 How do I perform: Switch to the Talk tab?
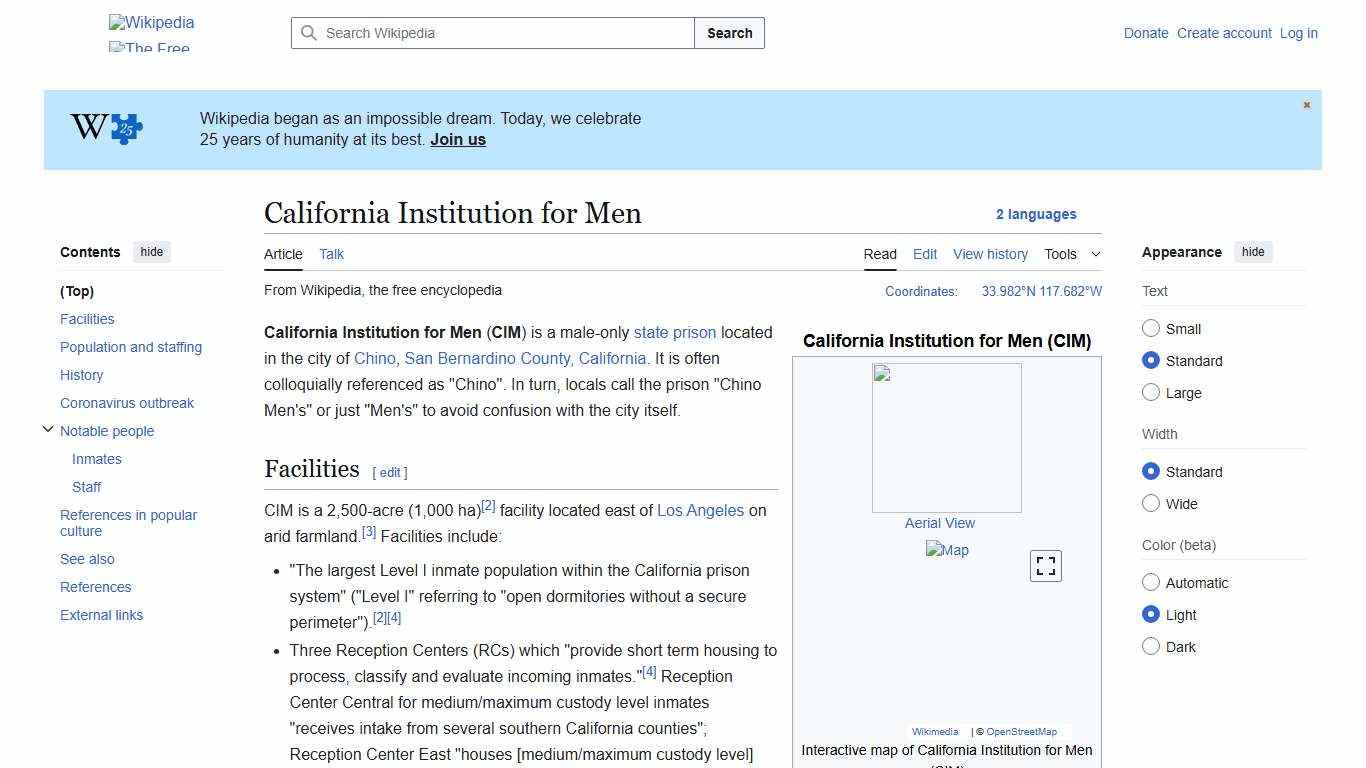click(x=331, y=254)
